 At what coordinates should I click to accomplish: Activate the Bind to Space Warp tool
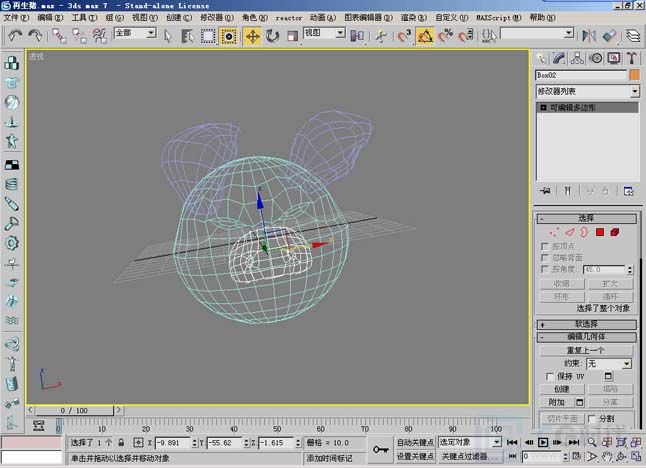pyautogui.click(x=100, y=36)
